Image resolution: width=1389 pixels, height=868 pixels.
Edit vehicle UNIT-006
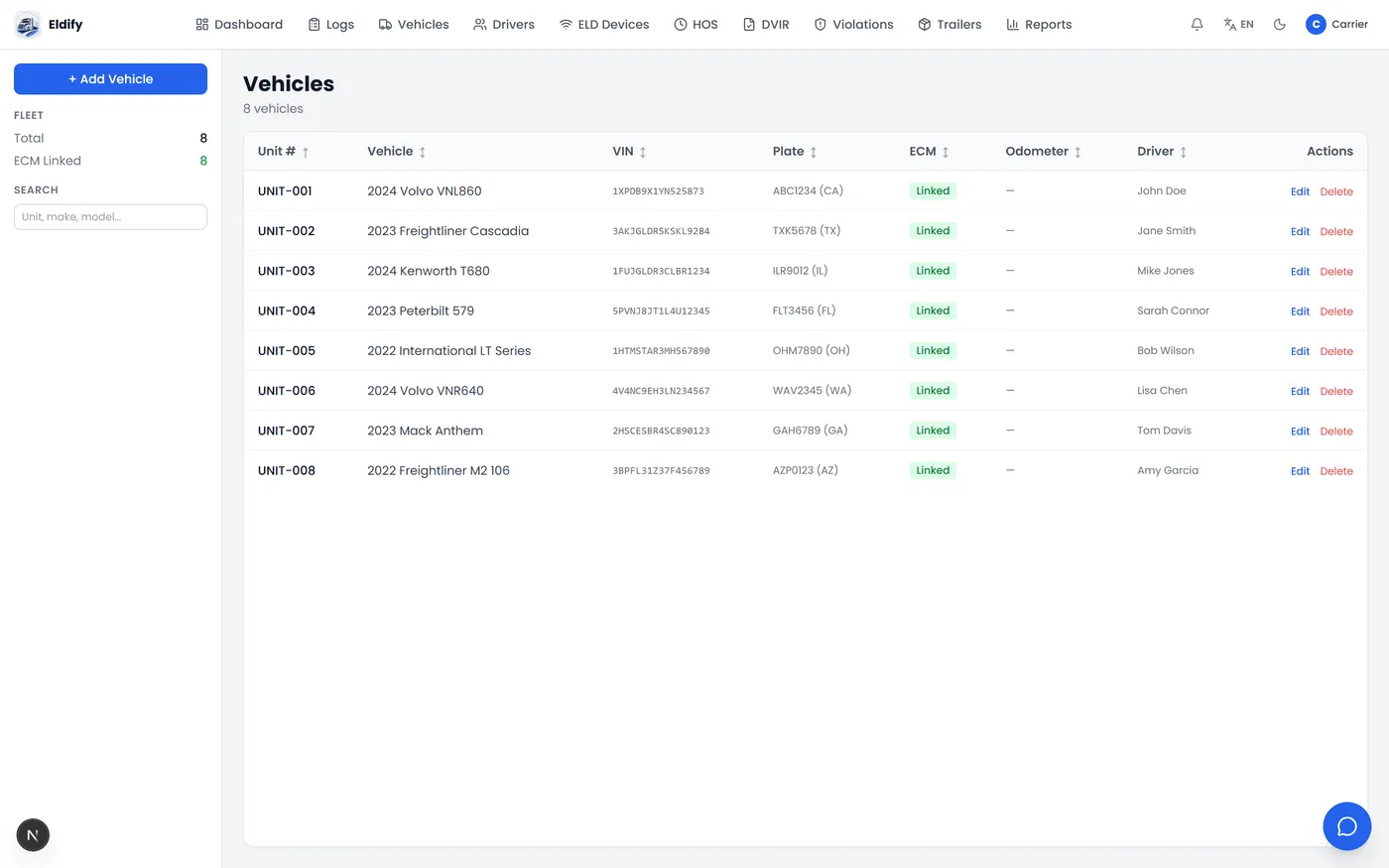[x=1300, y=391]
